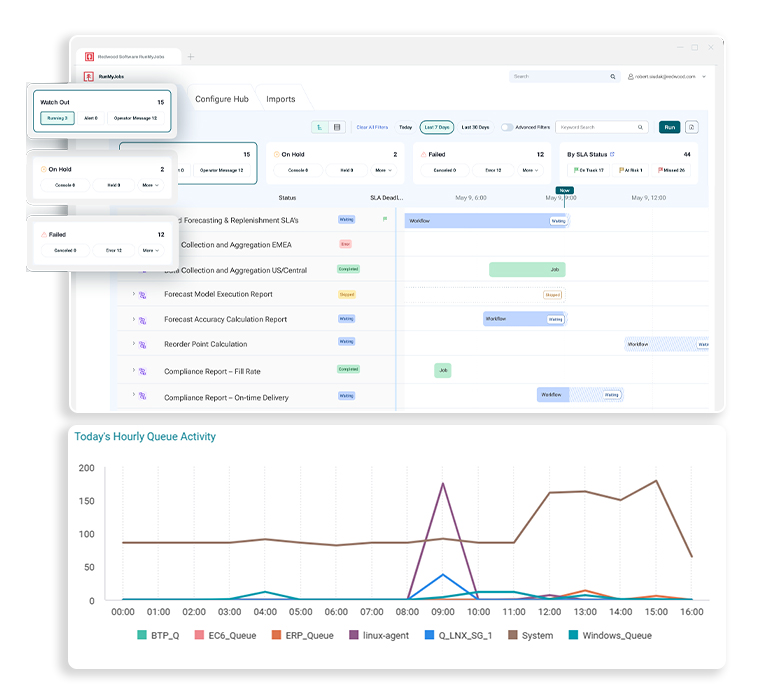Viewport: 780px width, 698px height.
Task: Open the user account dropdown menu
Action: click(x=704, y=77)
